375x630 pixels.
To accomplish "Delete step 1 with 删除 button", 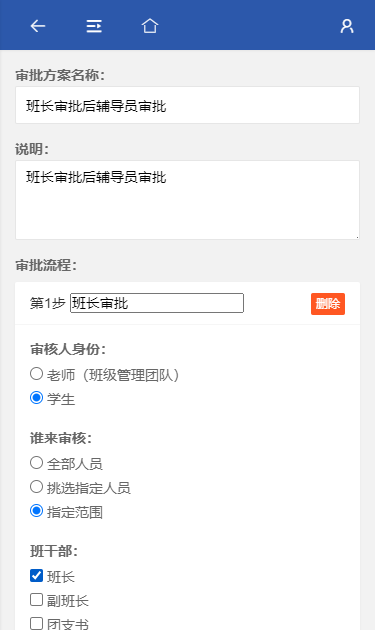I will pyautogui.click(x=328, y=304).
